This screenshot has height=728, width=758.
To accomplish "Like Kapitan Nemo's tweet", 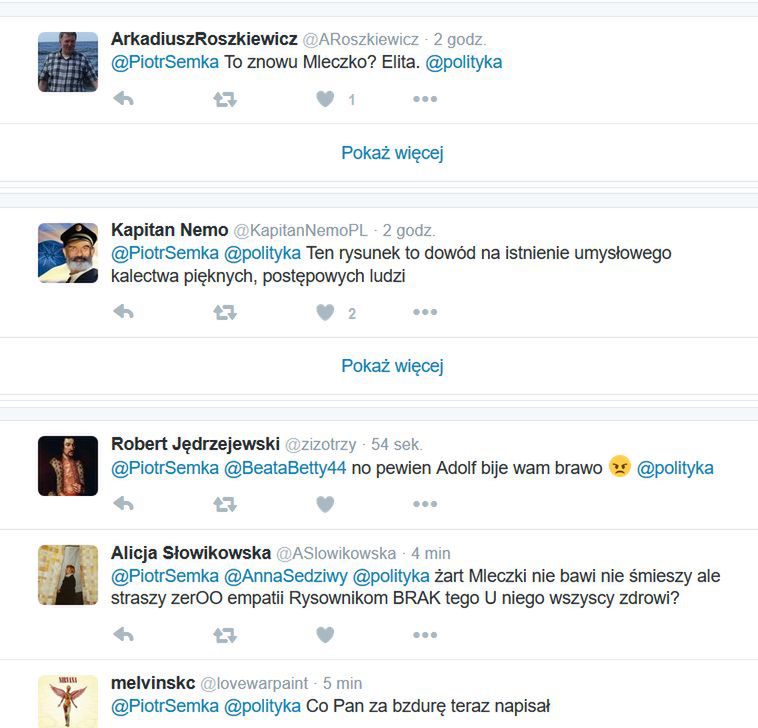I will click(325, 313).
